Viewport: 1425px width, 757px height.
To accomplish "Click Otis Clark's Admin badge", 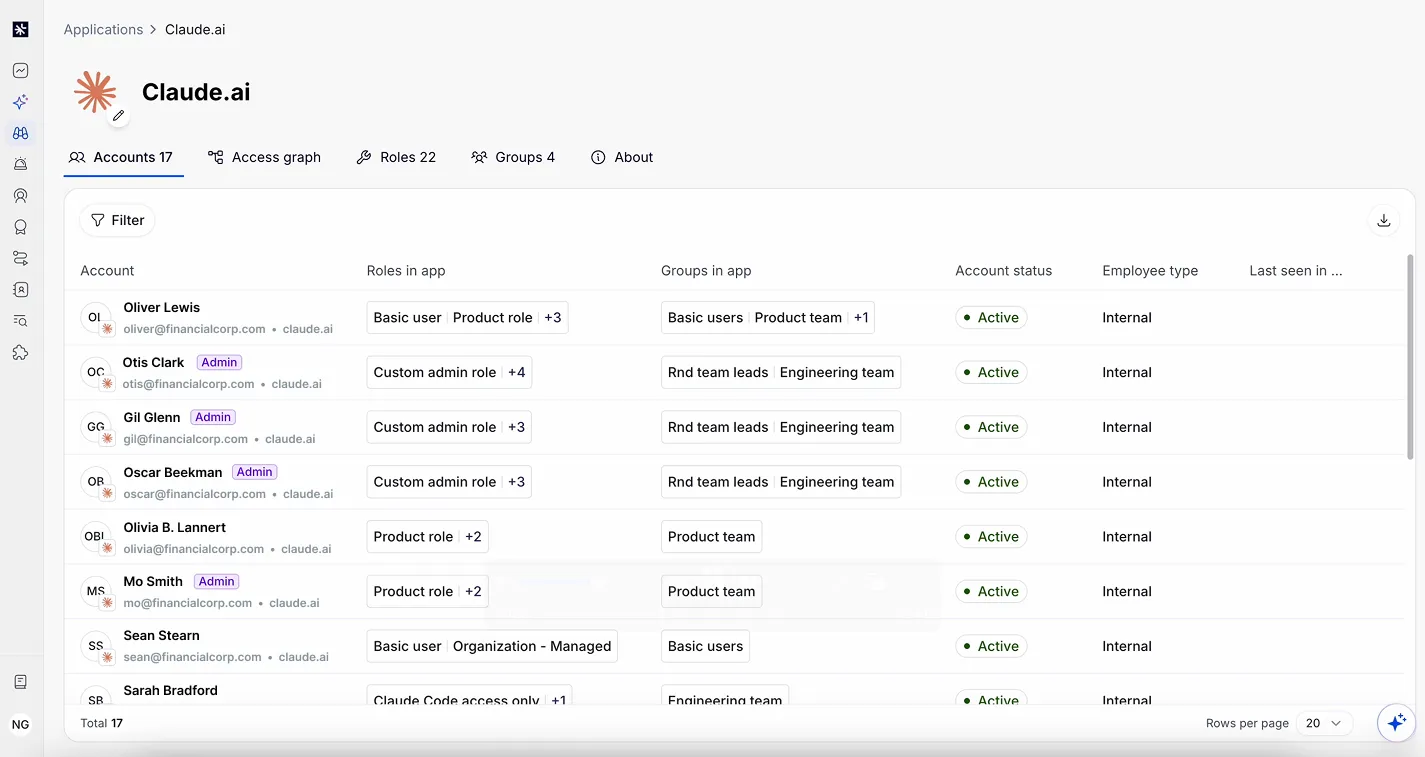I will pyautogui.click(x=219, y=362).
